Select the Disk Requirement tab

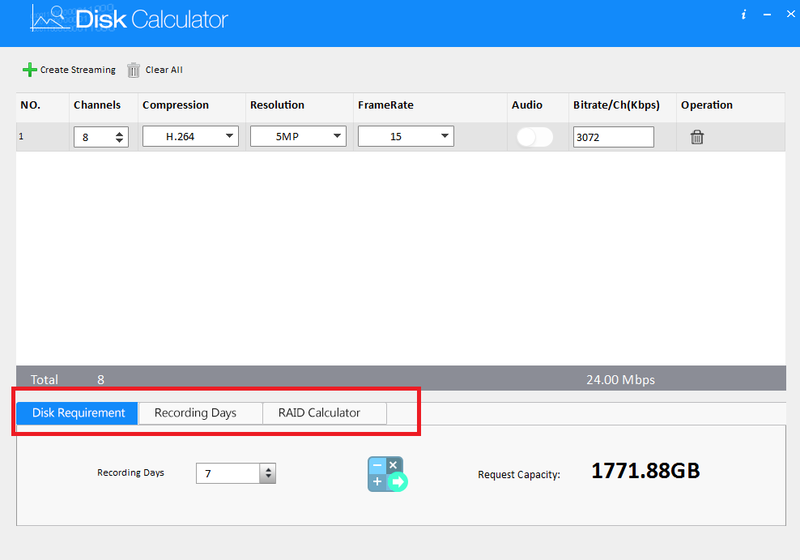77,413
